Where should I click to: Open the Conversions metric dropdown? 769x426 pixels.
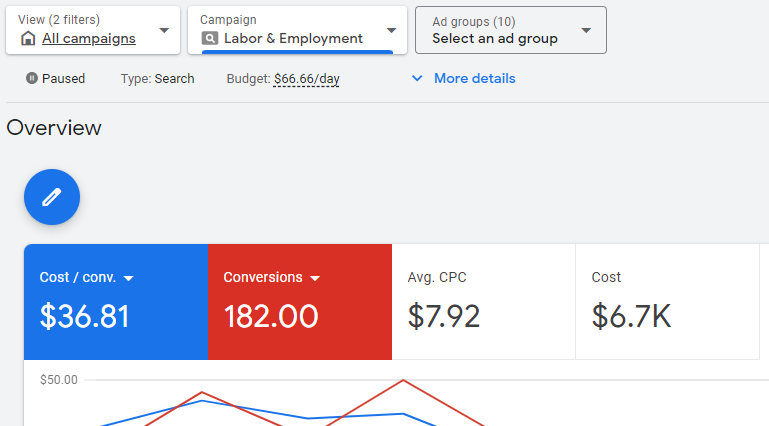[x=315, y=278]
